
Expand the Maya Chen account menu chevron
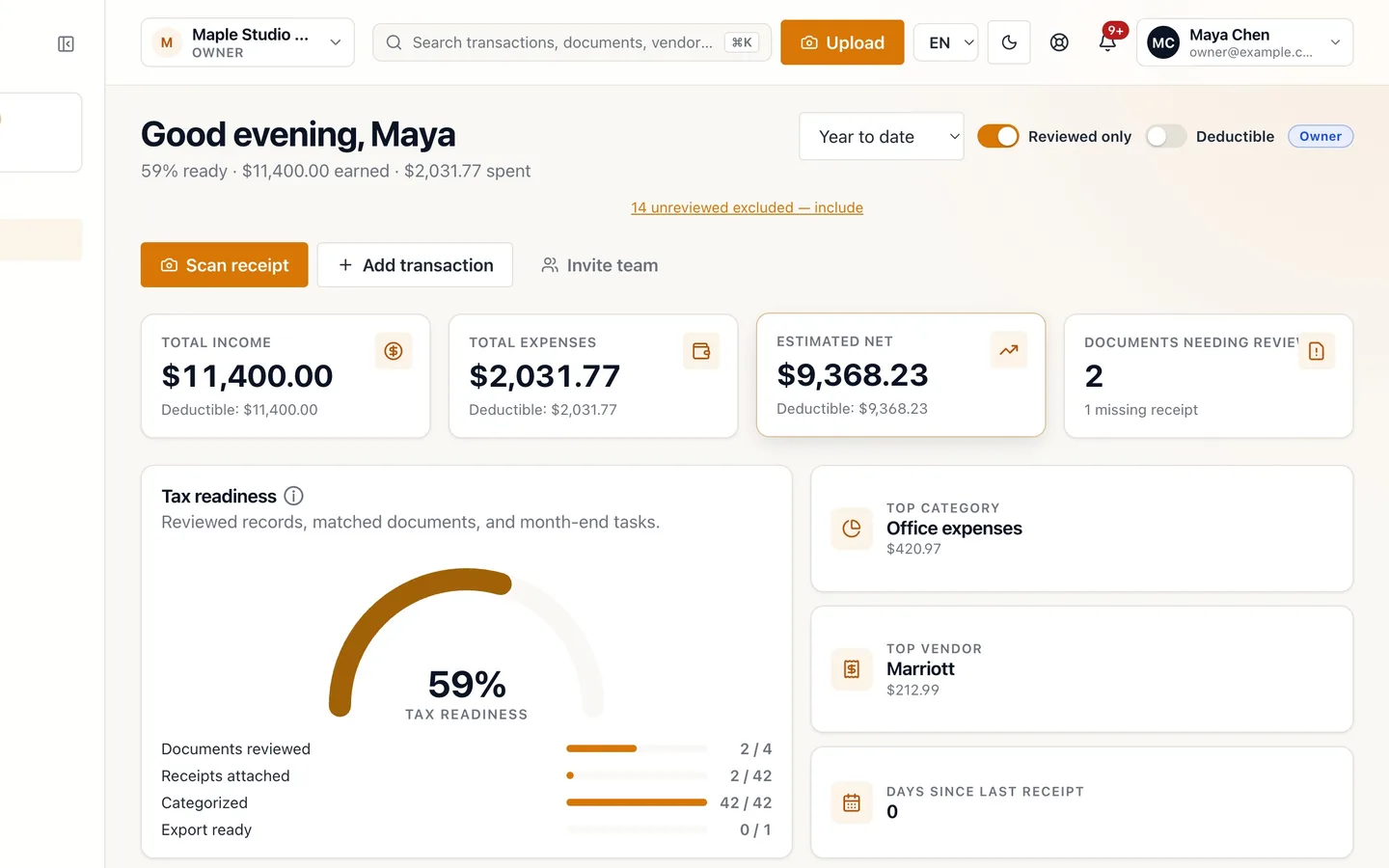pos(1336,42)
